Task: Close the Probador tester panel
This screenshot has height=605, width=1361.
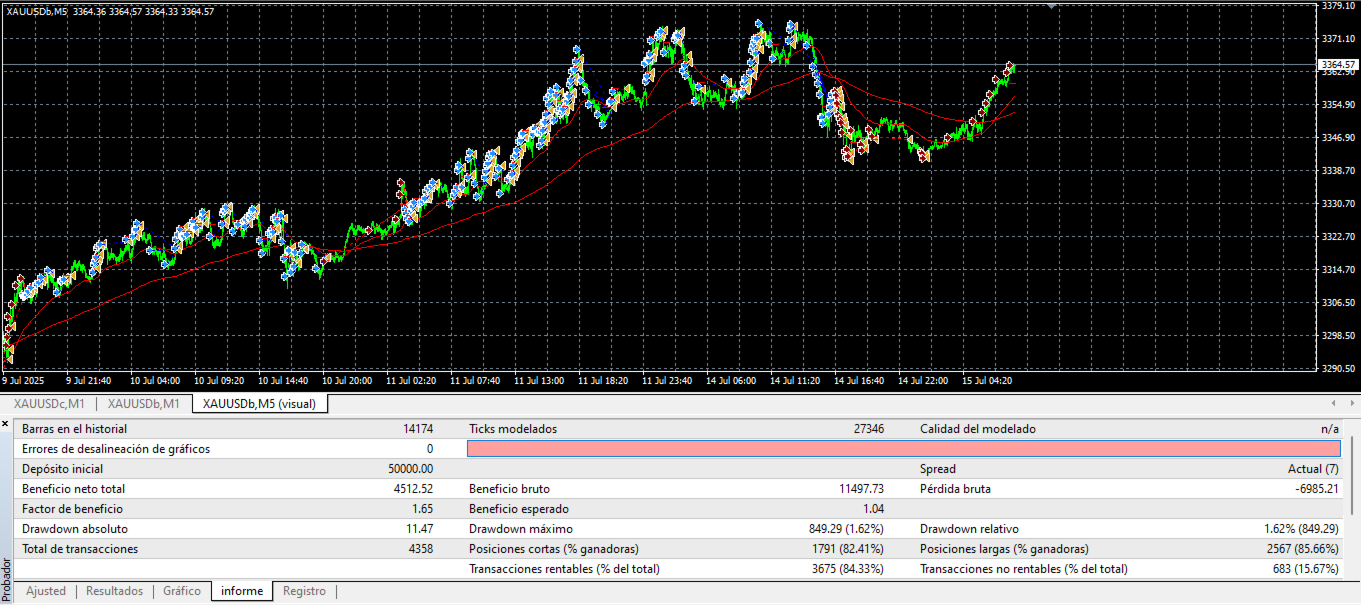Action: pyautogui.click(x=6, y=423)
